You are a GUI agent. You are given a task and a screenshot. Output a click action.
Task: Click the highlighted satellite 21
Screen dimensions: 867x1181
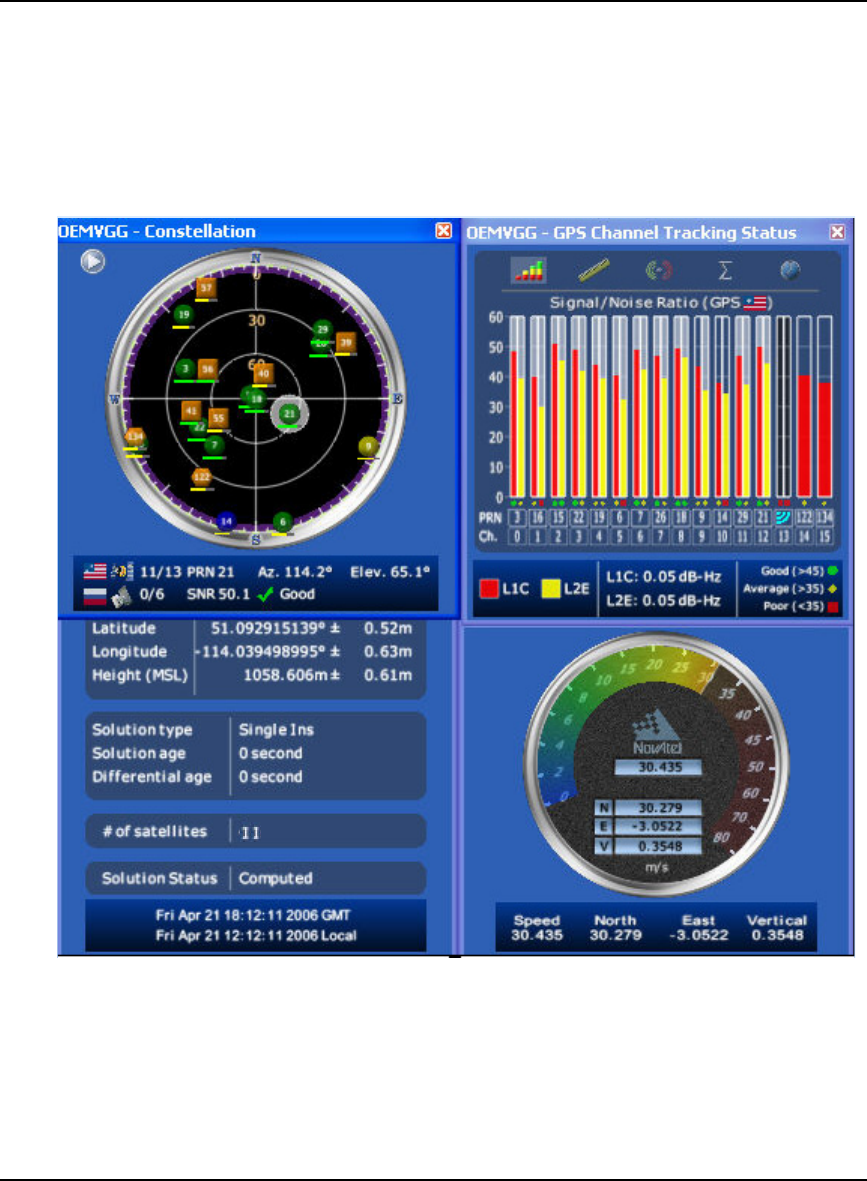[x=289, y=414]
